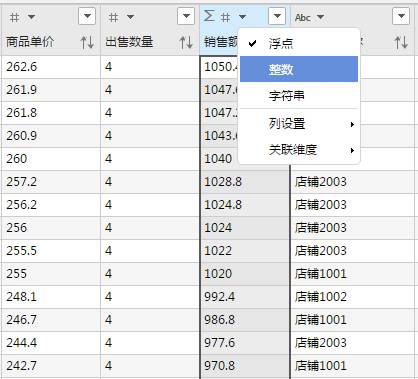Select cell with price 246.7

(51, 320)
